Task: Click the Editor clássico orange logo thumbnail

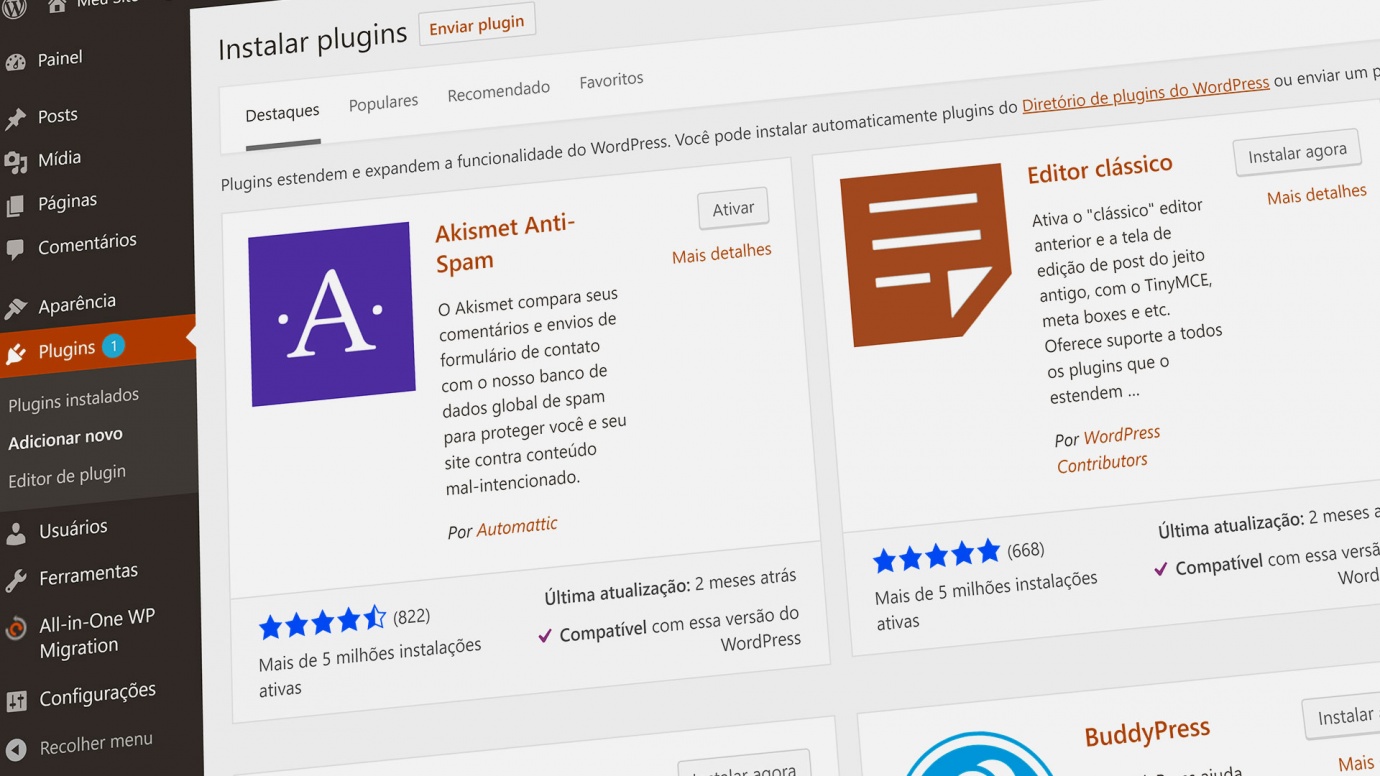Action: coord(926,255)
